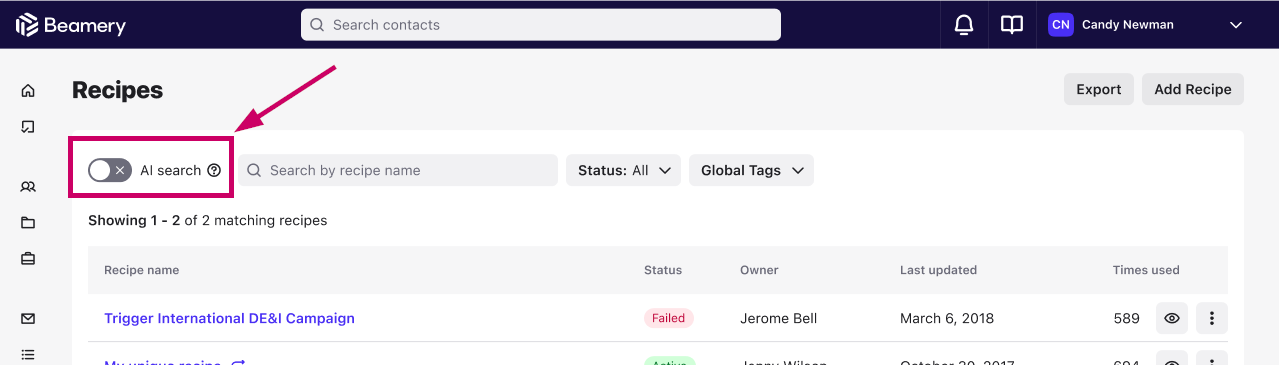Open the Global Tags dropdown
The width and height of the screenshot is (1279, 365).
(751, 170)
